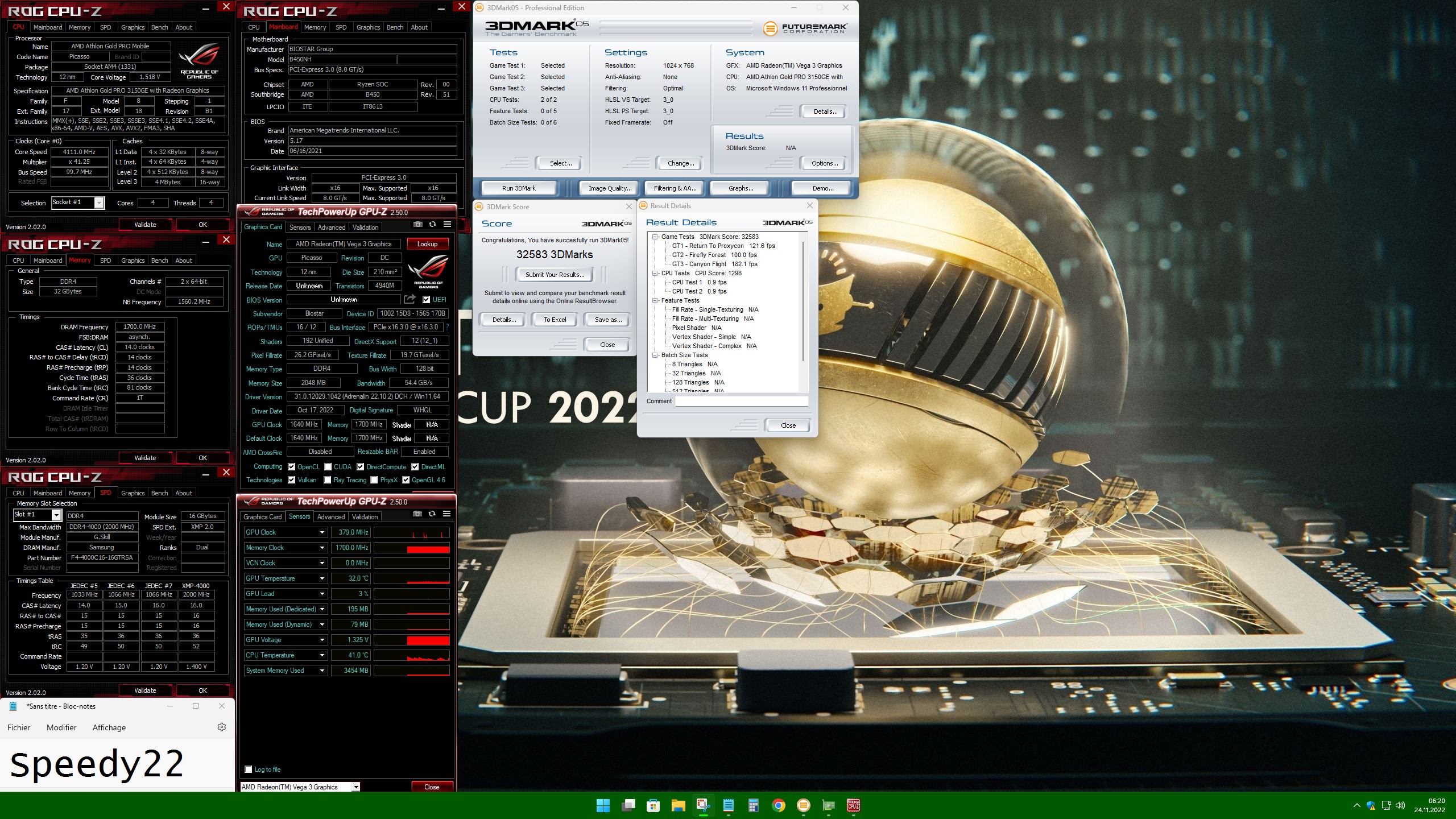The height and width of the screenshot is (819, 1456).
Task: Click GPU-Z taskbar icon
Action: point(829,805)
